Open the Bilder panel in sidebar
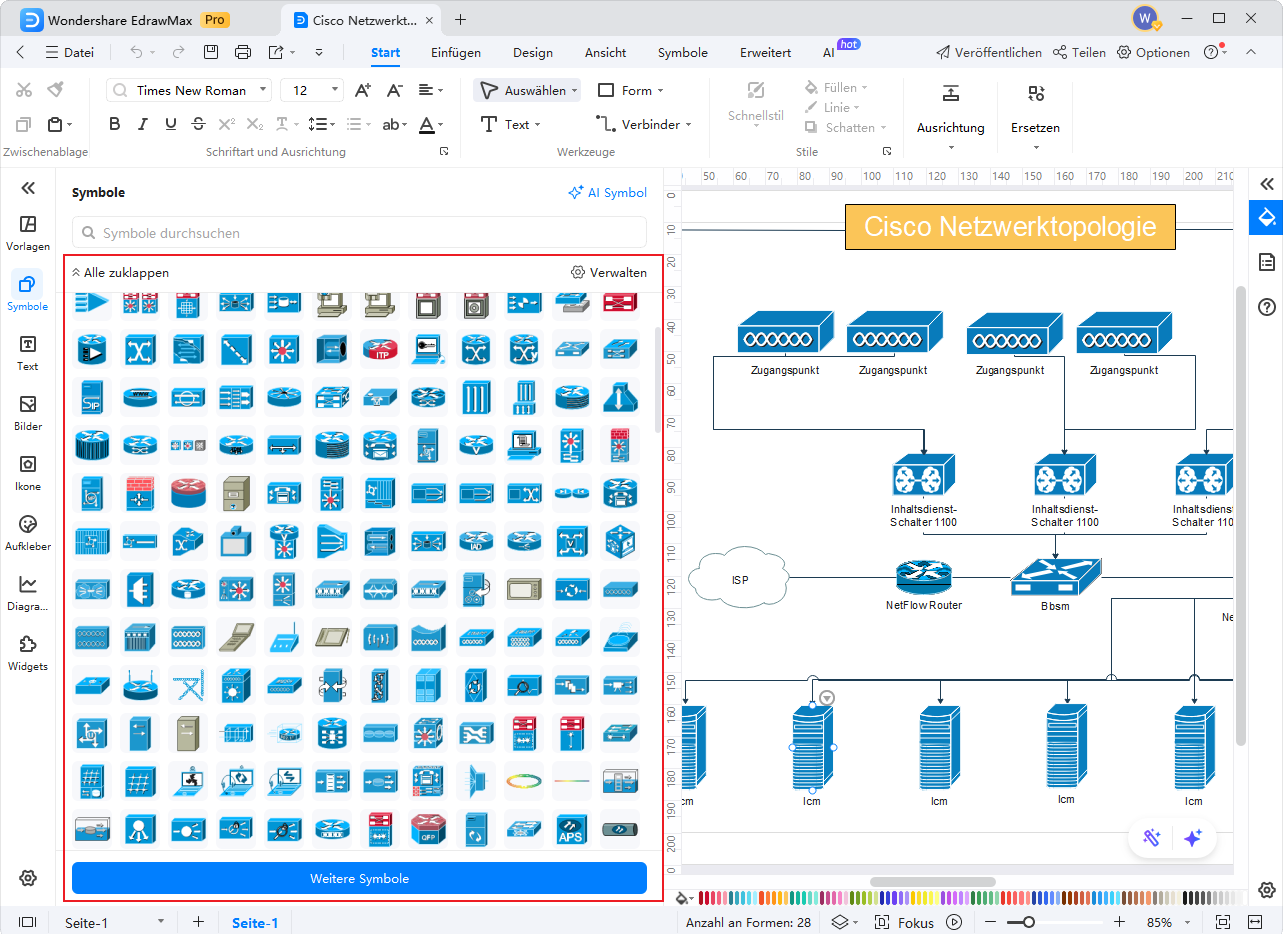The image size is (1283, 934). [28, 413]
